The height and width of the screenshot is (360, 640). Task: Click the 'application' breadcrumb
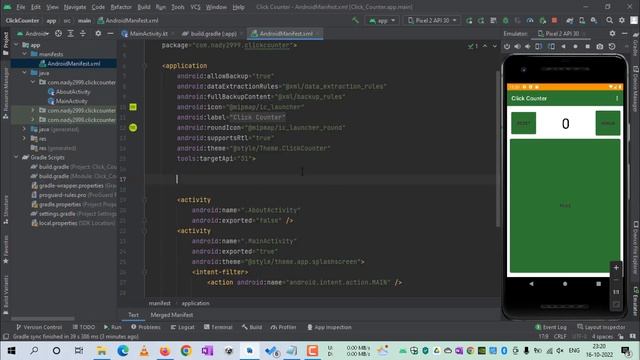pyautogui.click(x=195, y=303)
